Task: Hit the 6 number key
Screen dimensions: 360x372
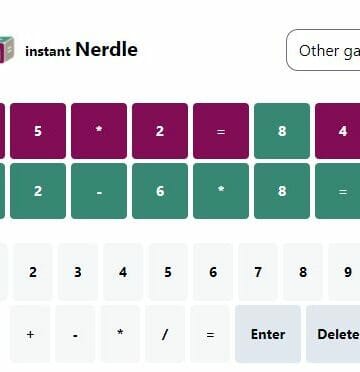Action: click(213, 272)
